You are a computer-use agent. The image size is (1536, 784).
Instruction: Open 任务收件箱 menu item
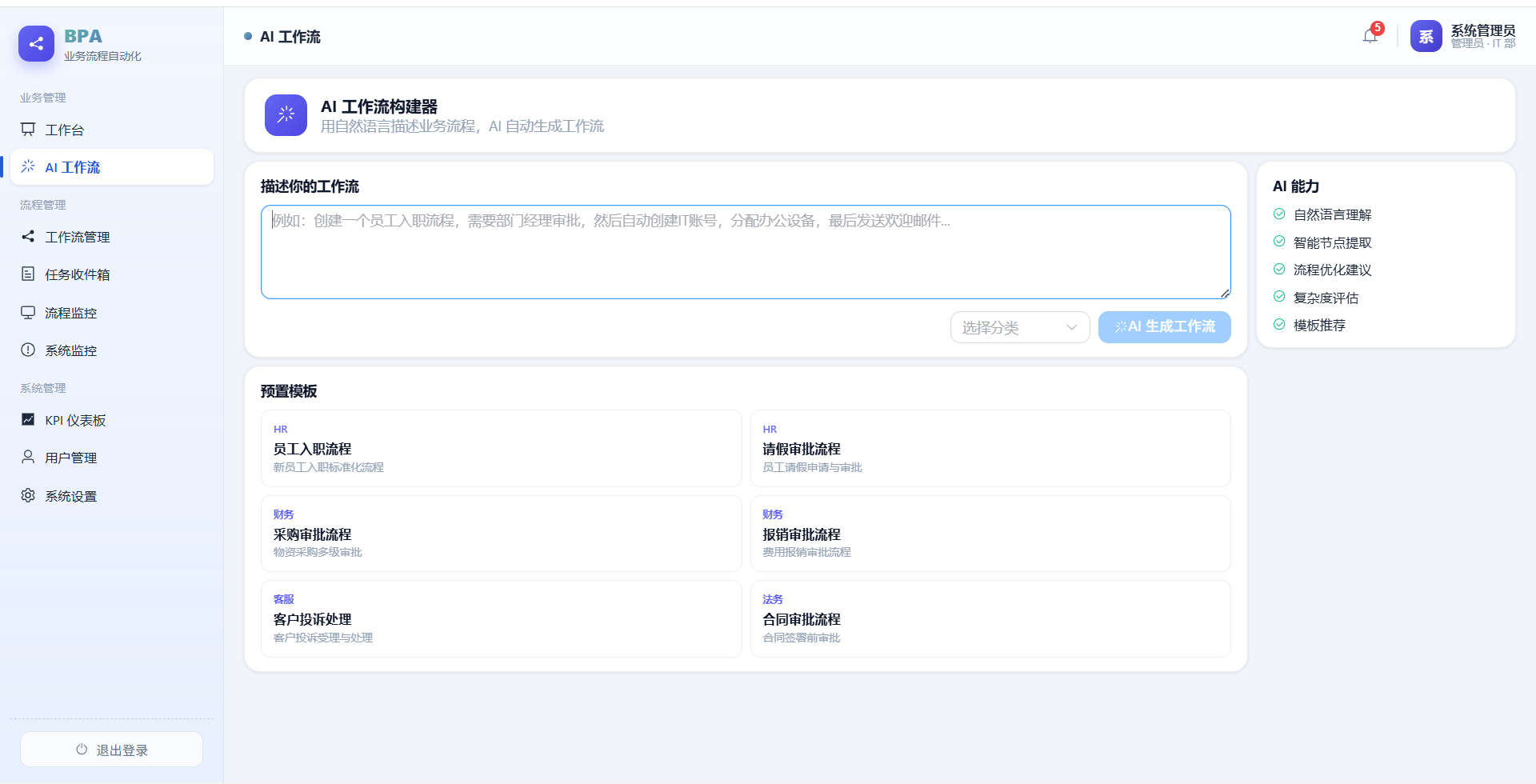coord(112,274)
